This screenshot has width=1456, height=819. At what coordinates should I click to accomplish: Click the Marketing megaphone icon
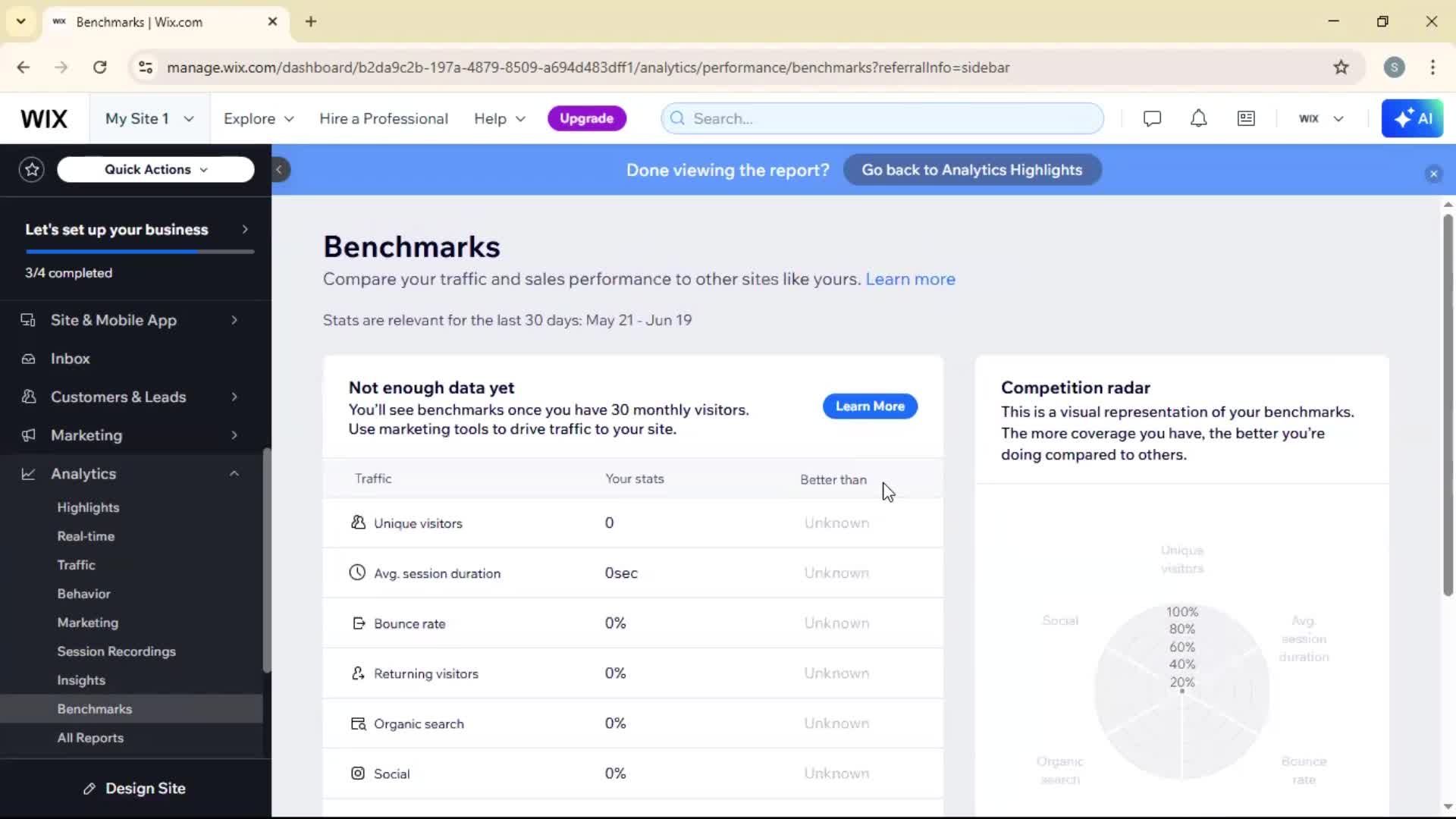(x=29, y=435)
